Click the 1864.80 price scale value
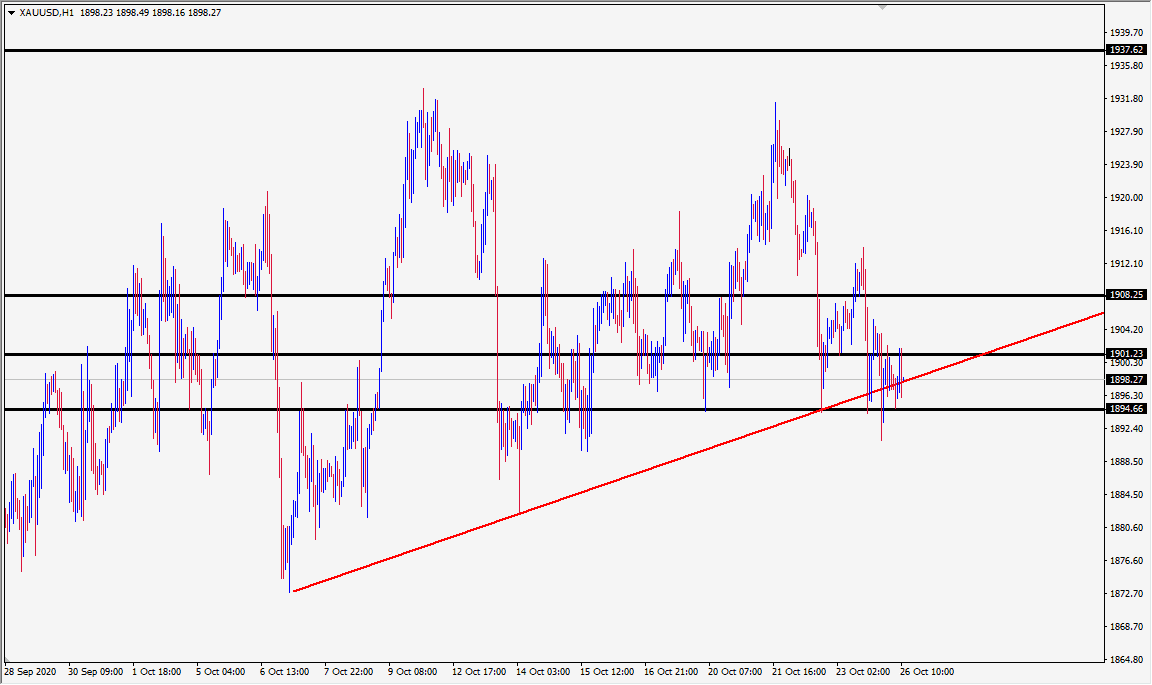This screenshot has height=685, width=1152. click(1126, 660)
